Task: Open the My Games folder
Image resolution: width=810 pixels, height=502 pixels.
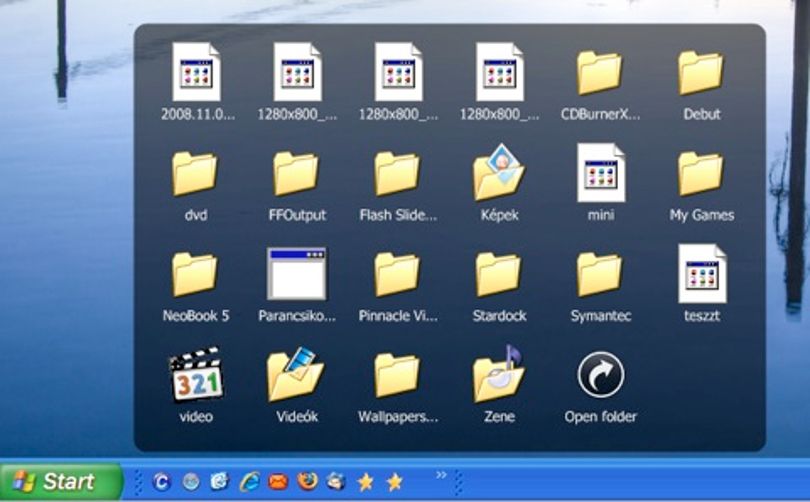Action: click(700, 174)
